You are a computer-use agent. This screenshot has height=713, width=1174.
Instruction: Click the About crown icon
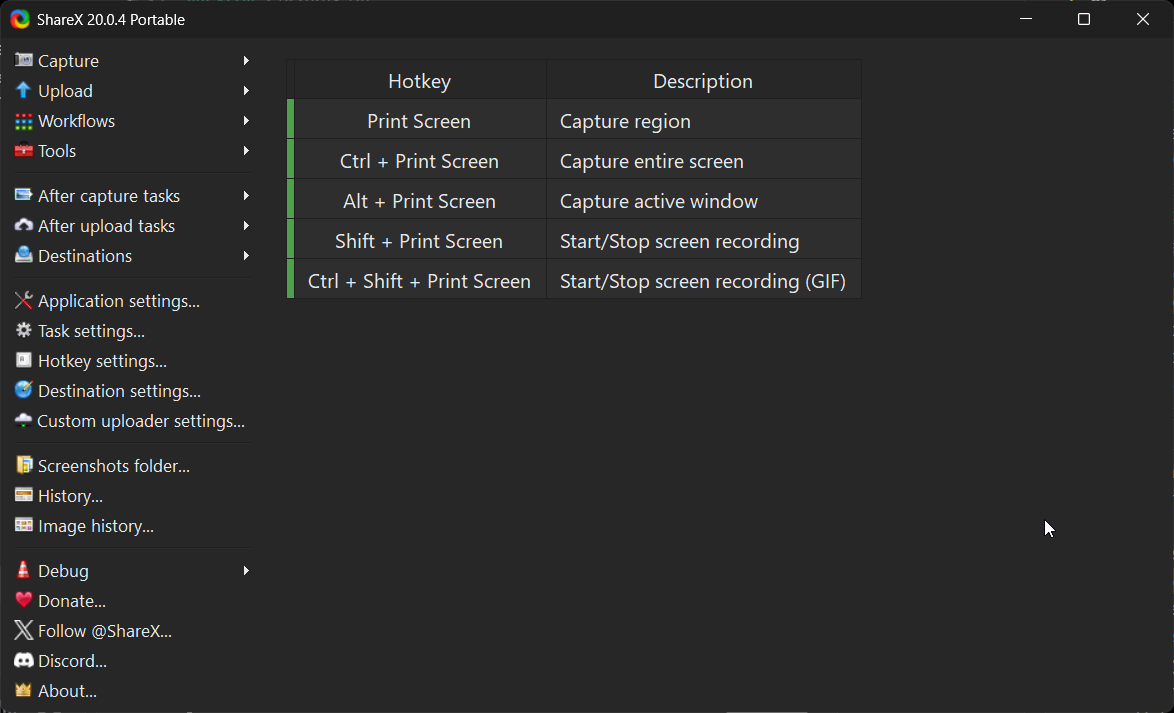pos(24,690)
